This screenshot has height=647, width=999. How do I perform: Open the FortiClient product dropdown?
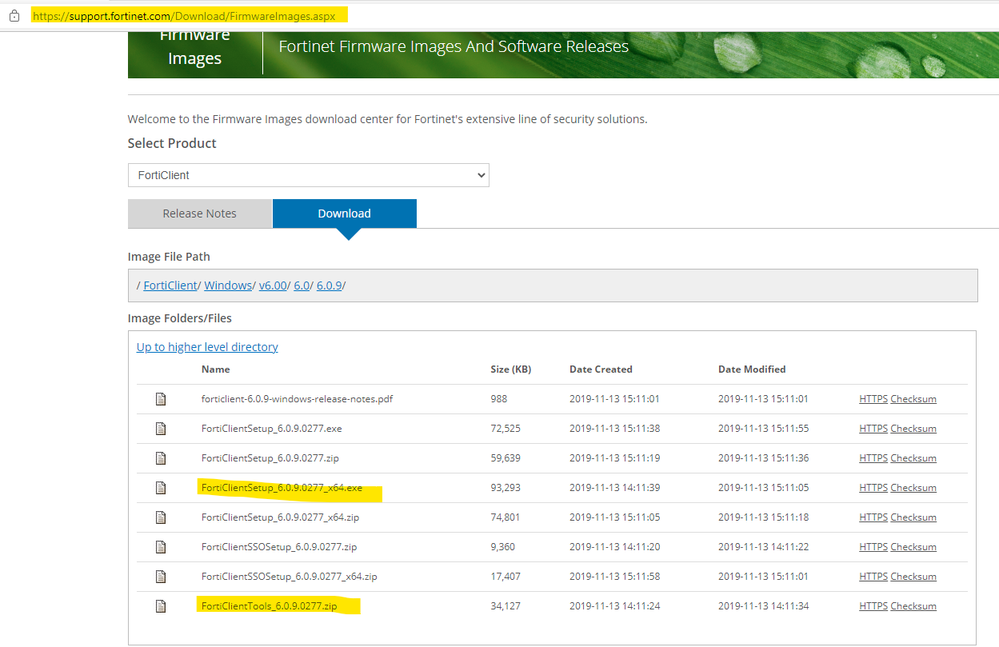pyautogui.click(x=308, y=175)
